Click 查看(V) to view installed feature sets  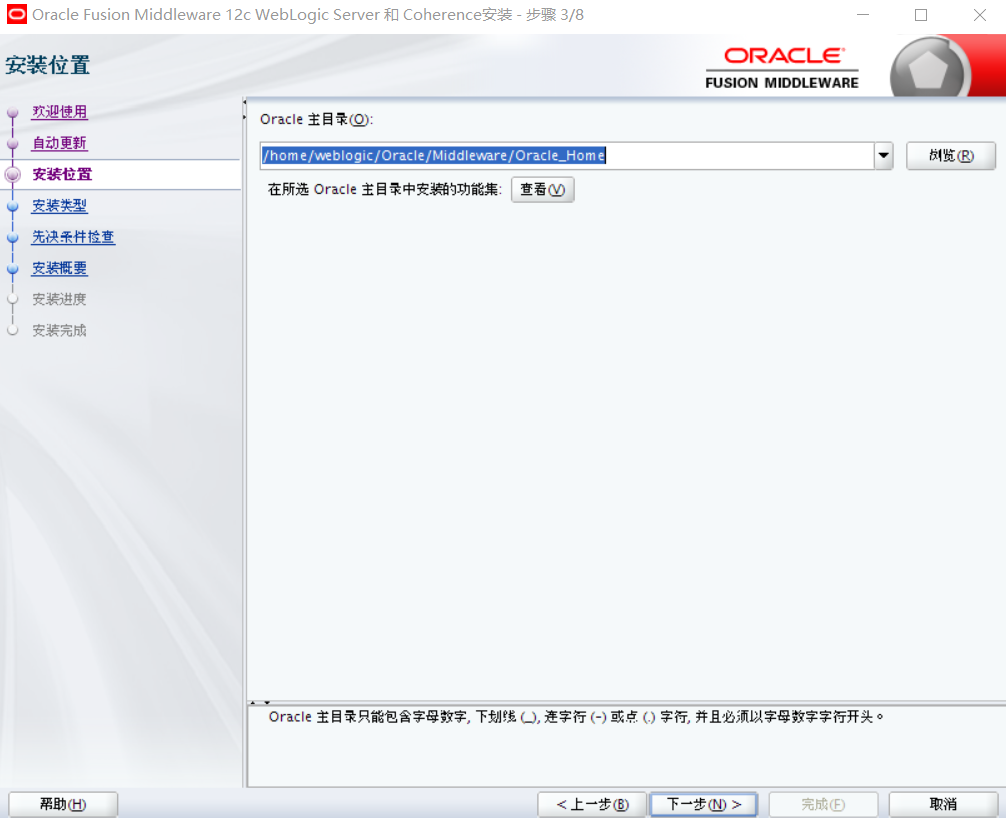(542, 189)
